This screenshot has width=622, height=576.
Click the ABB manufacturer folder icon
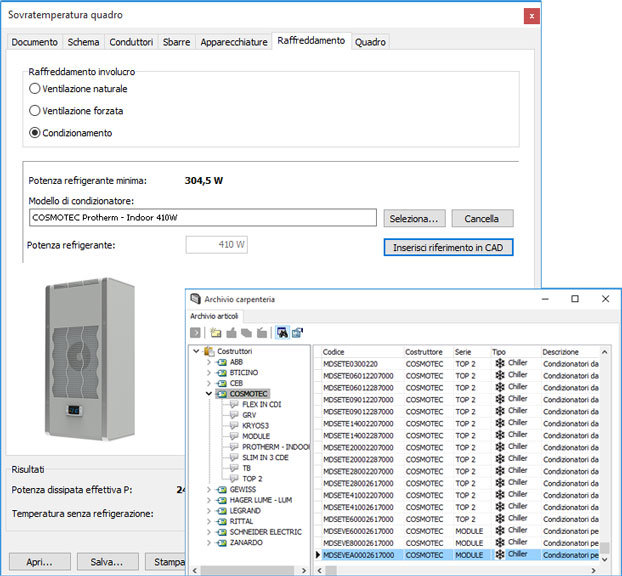[x=221, y=362]
